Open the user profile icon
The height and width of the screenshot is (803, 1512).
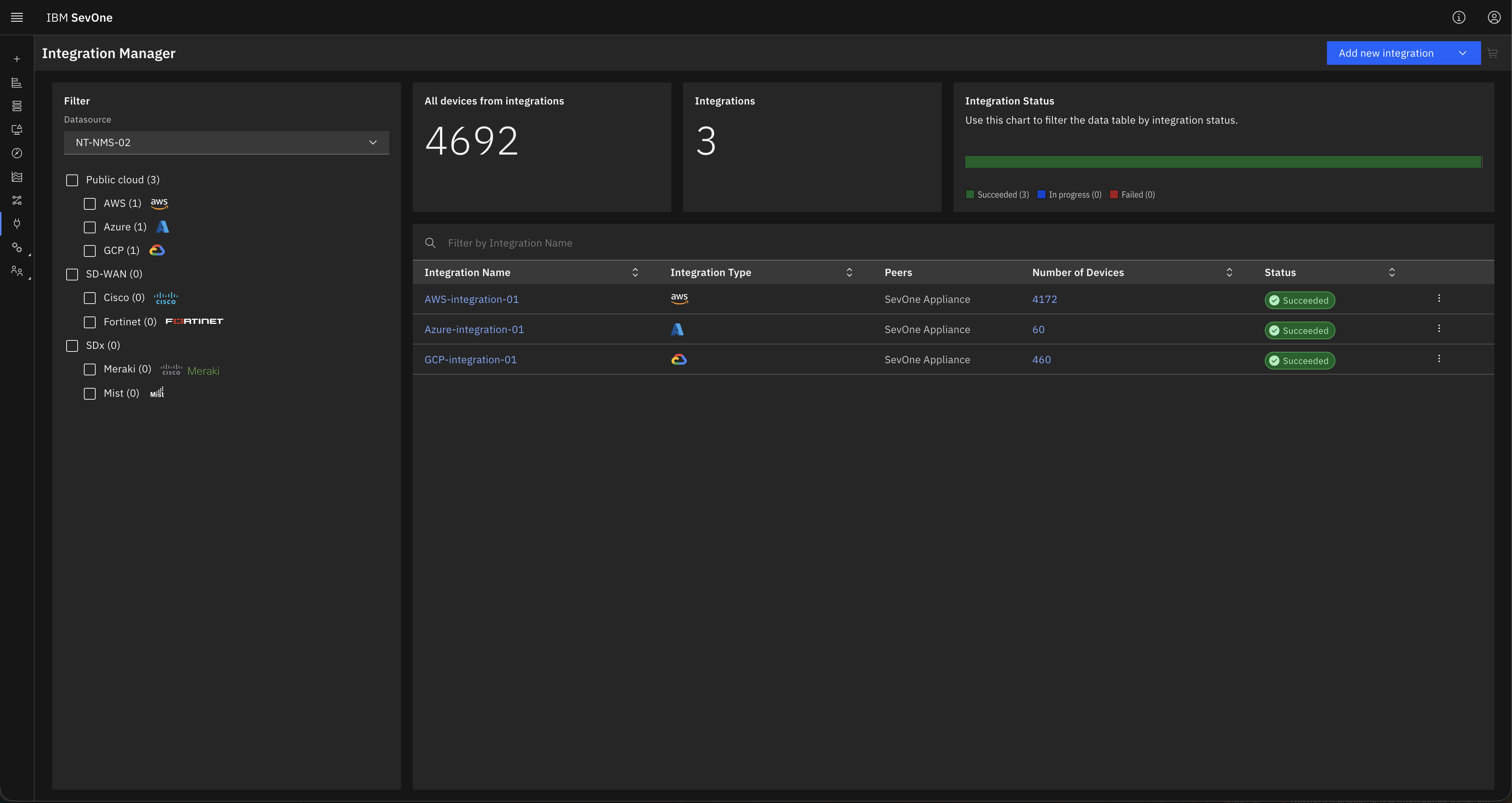(1494, 18)
